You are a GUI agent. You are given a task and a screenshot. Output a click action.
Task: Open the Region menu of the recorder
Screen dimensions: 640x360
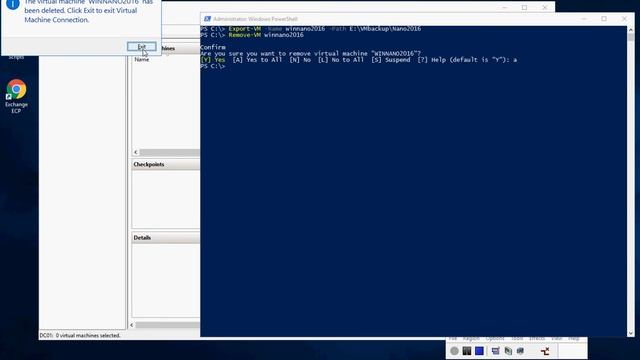[471, 338]
